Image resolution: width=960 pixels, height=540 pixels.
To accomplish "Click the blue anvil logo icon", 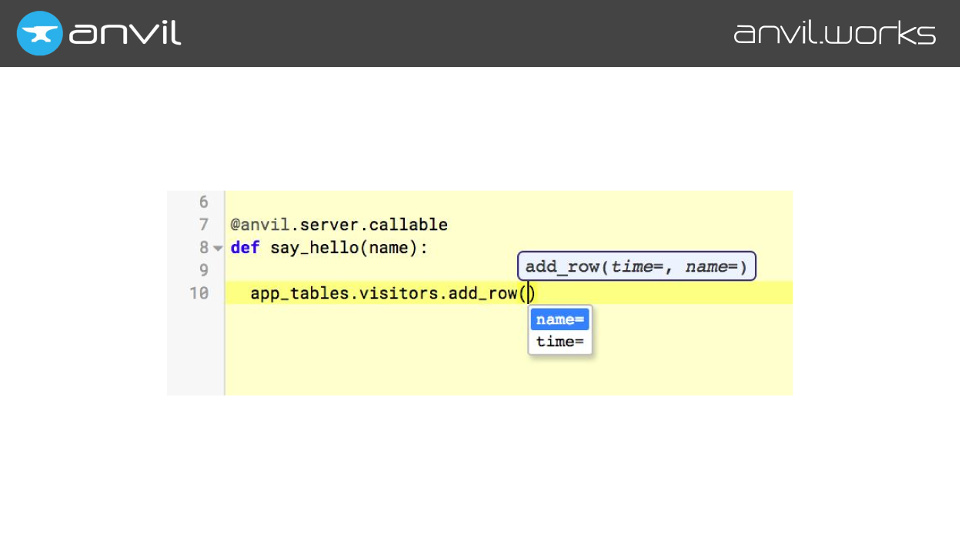I will click(x=40, y=33).
